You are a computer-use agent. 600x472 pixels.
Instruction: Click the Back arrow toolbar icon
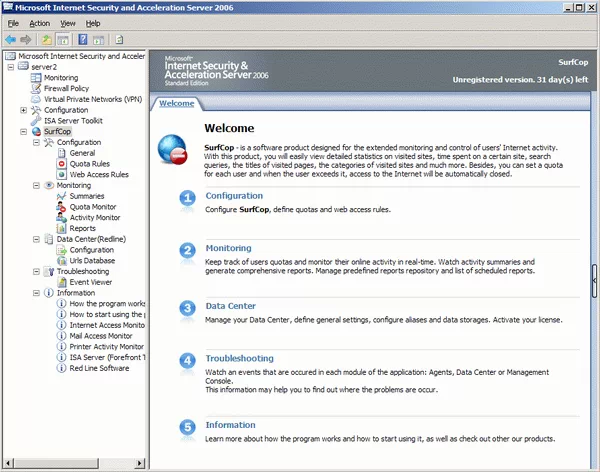coord(10,39)
